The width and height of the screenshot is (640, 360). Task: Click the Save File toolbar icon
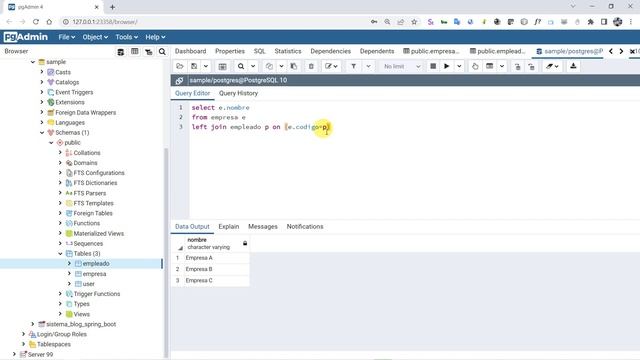195,66
